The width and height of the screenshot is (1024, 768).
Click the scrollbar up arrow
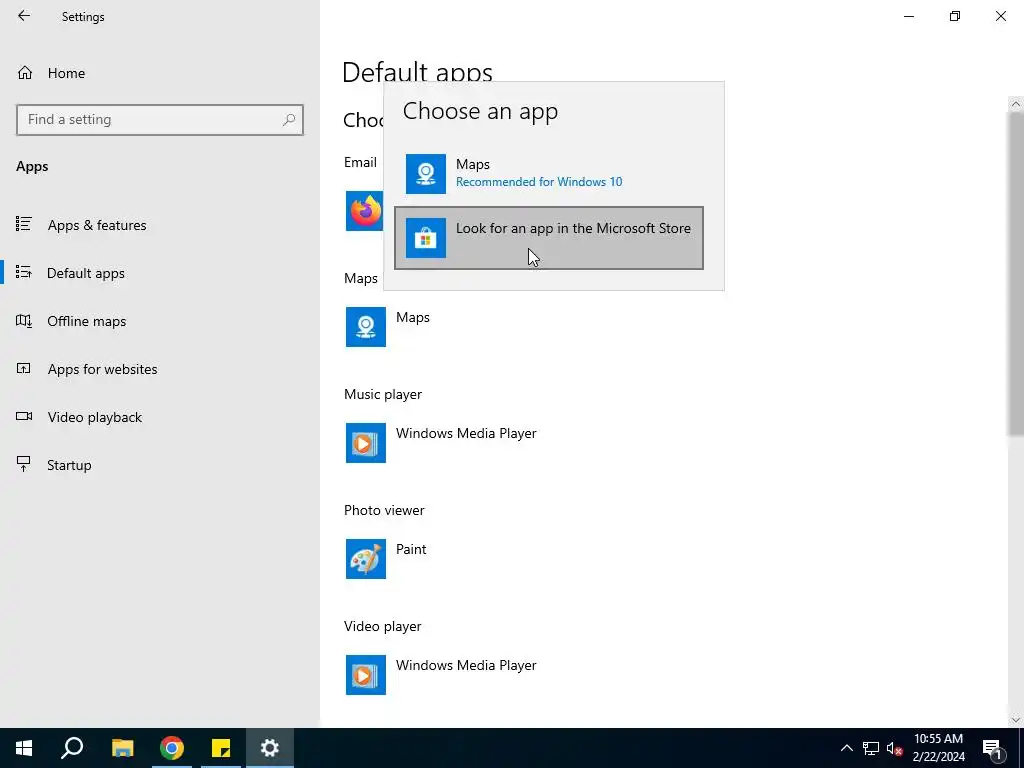1016,104
